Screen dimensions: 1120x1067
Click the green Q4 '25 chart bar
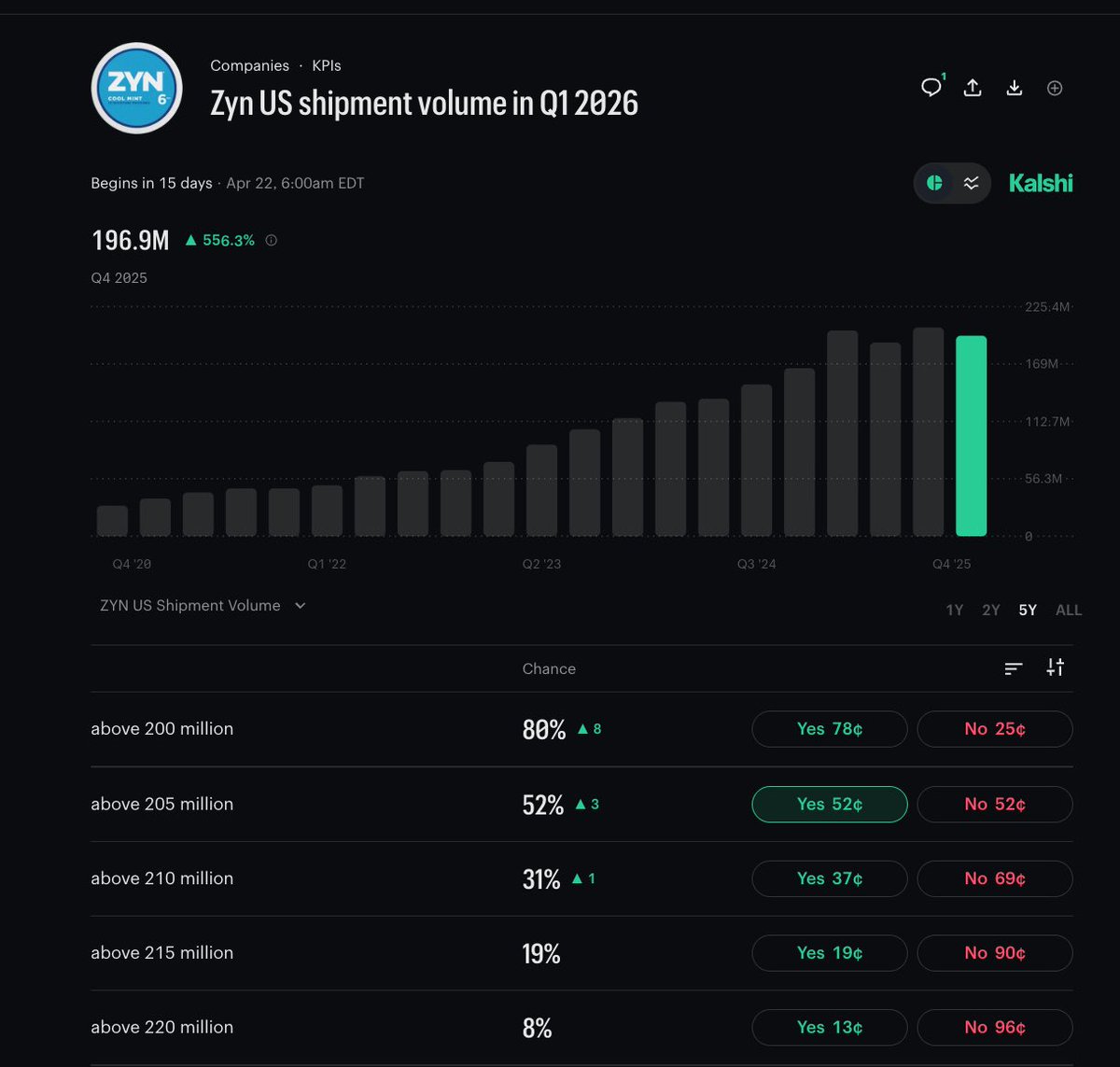coord(971,436)
